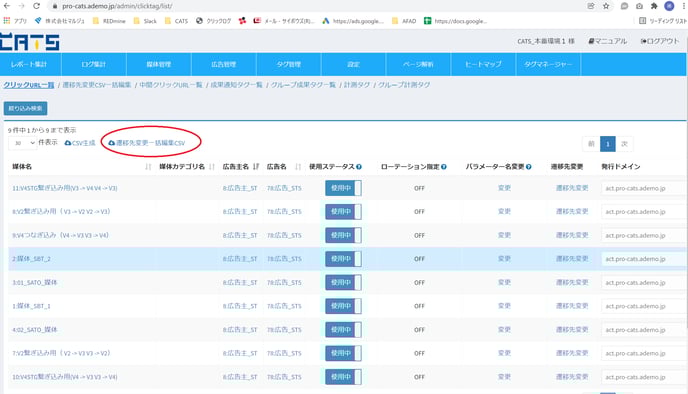Open the 30件表示 page size dropdown
The height and width of the screenshot is (394, 688).
pyautogui.click(x=22, y=143)
